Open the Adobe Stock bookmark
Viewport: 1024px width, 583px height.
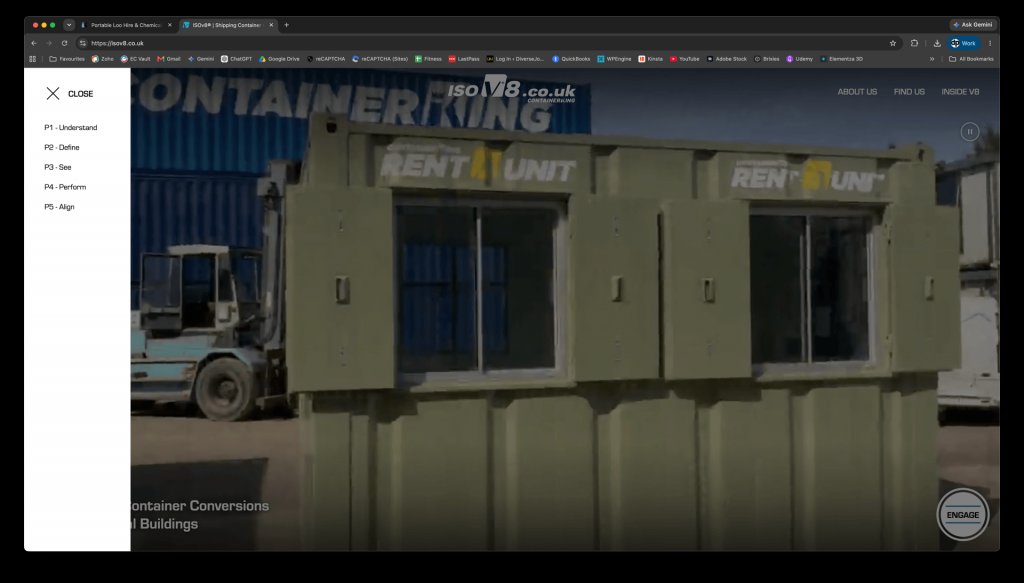click(x=727, y=59)
